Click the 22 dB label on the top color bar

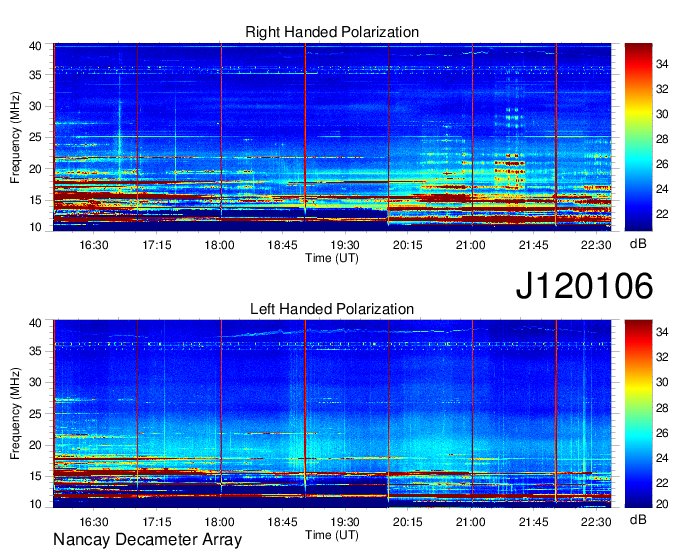click(662, 214)
